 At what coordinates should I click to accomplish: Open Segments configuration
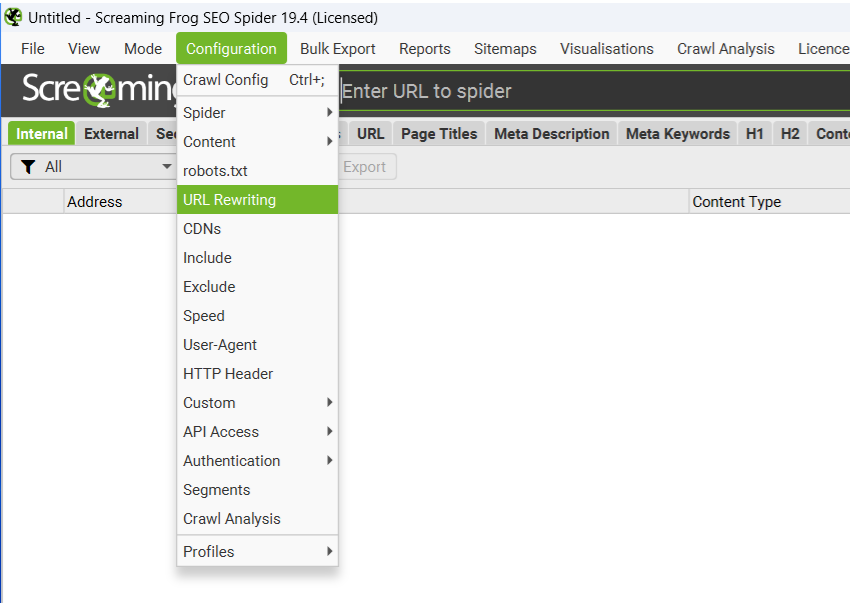257,490
